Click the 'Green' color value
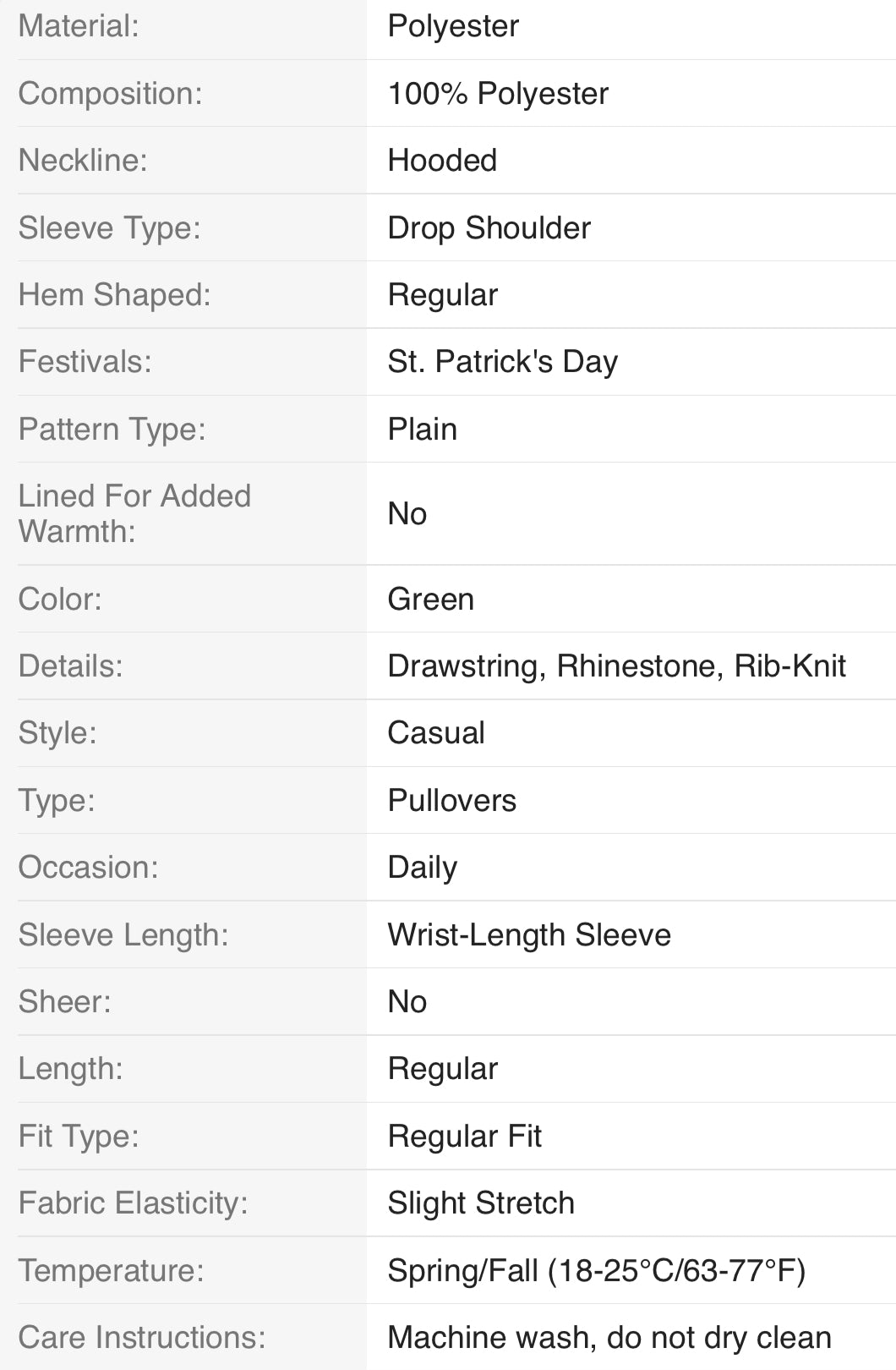The height and width of the screenshot is (1370, 896). [430, 599]
